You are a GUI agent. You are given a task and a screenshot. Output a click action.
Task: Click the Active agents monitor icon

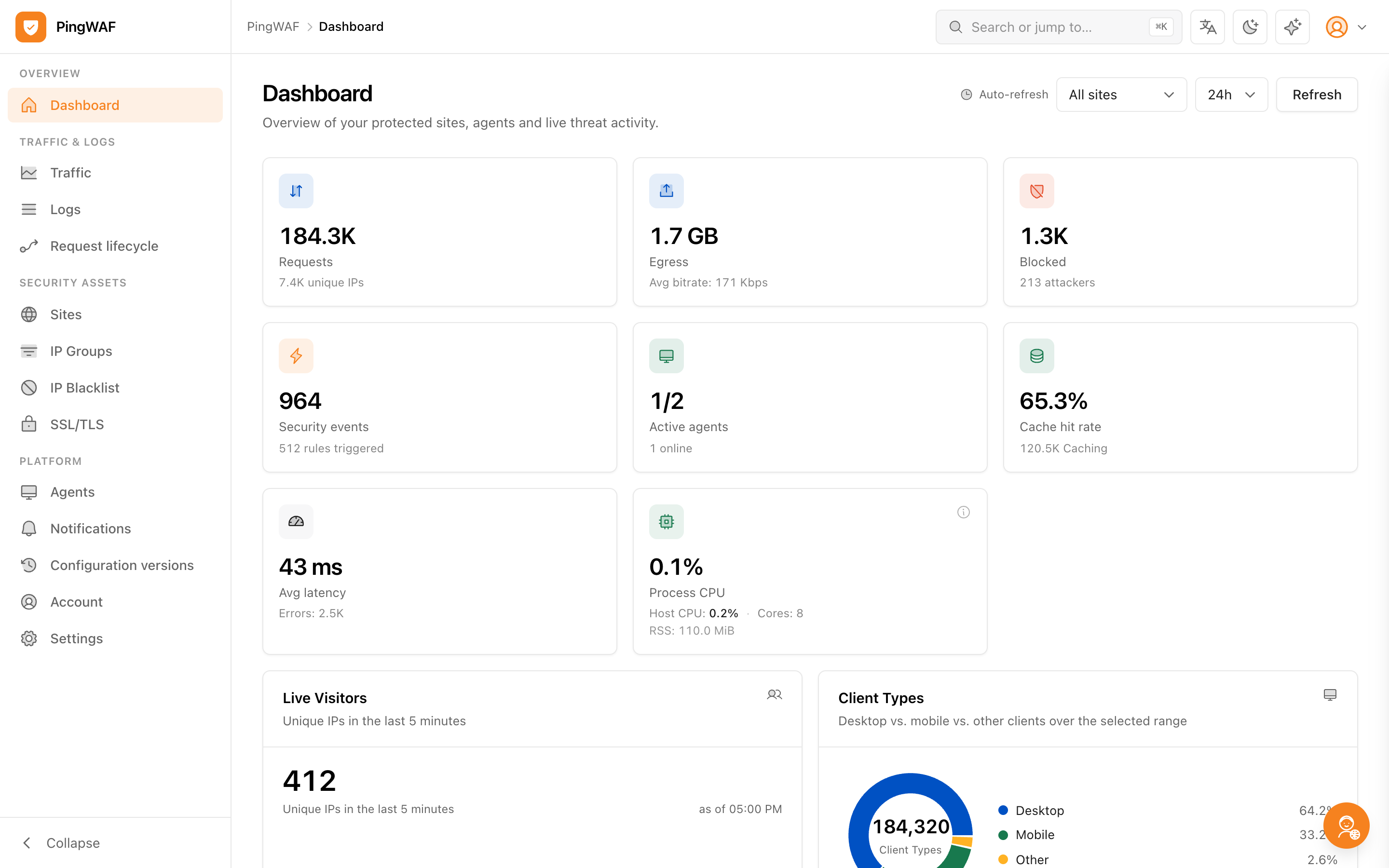(667, 356)
